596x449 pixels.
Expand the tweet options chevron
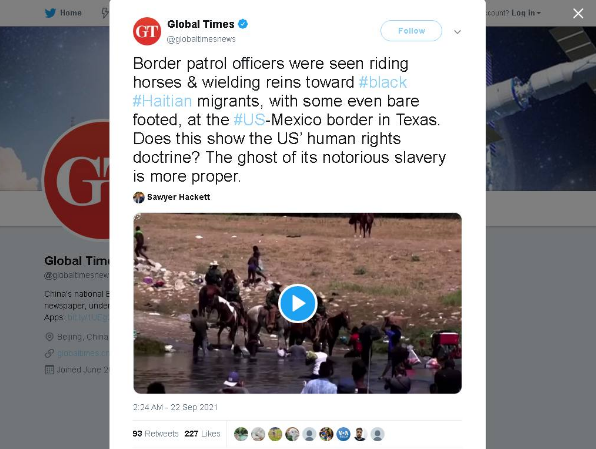coord(458,32)
